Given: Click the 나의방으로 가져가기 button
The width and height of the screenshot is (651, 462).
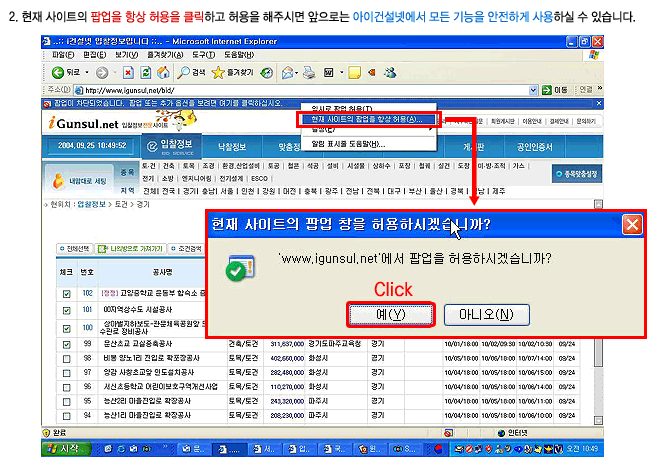Looking at the screenshot, I should [130, 249].
